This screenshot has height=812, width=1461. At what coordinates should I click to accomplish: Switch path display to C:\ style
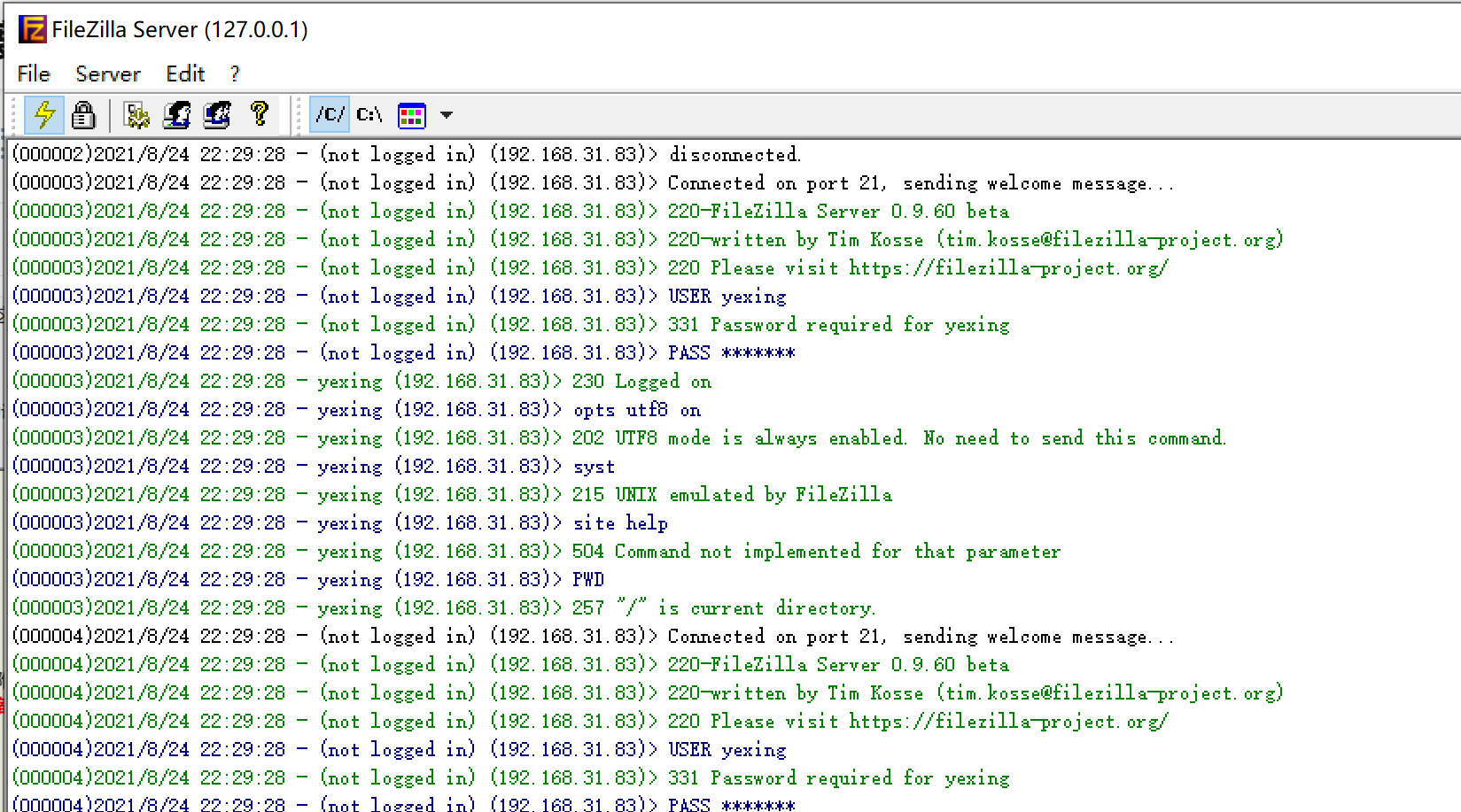369,114
